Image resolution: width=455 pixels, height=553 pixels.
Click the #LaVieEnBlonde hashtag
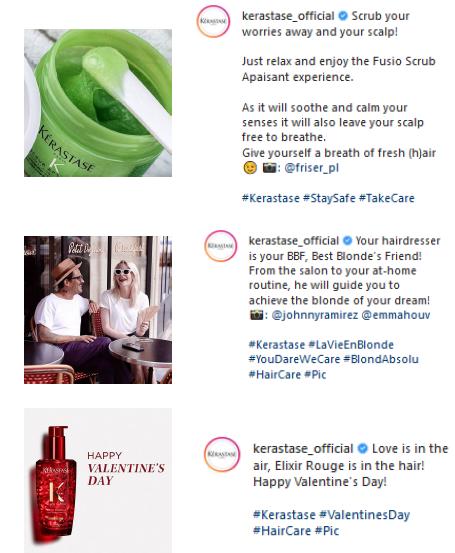click(351, 345)
